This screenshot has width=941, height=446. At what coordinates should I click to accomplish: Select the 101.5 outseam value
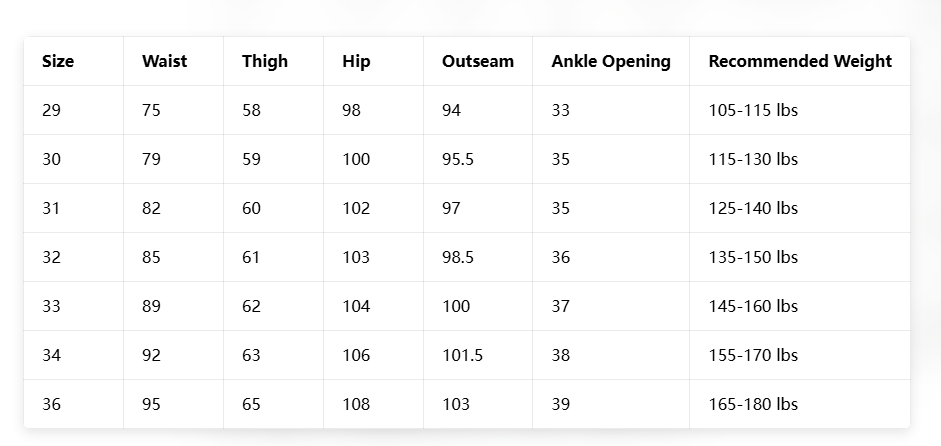[462, 355]
